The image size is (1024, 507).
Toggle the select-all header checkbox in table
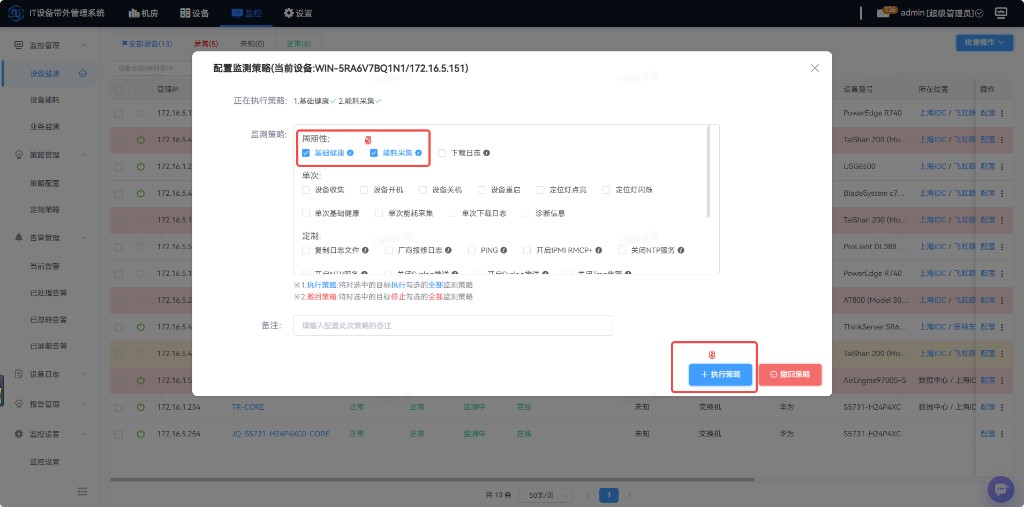point(118,90)
